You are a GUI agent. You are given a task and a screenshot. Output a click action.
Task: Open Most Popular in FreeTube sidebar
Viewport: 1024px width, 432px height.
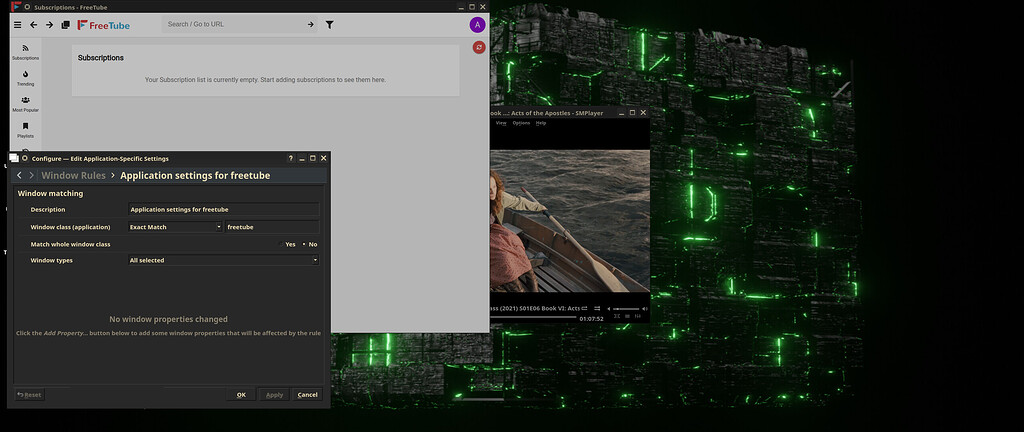25,104
